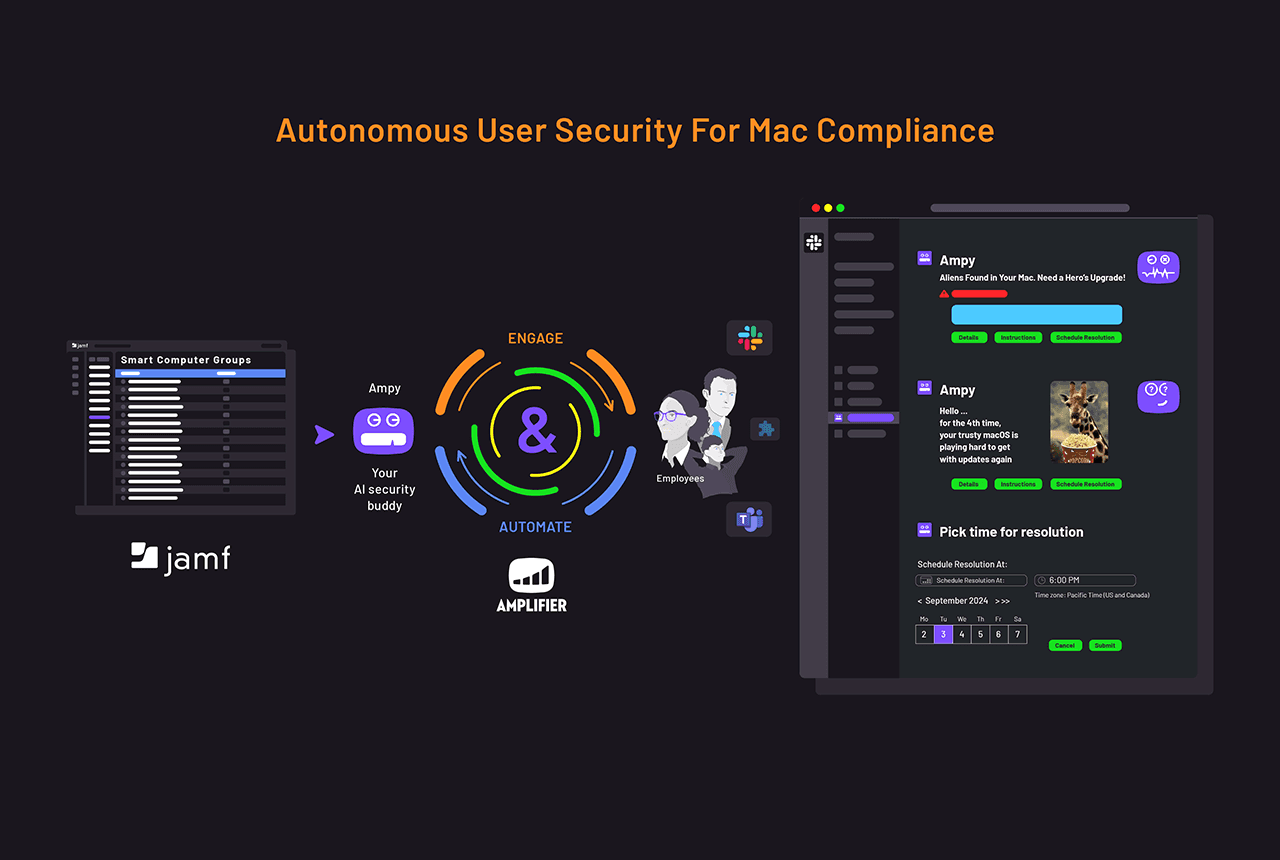The image size is (1280, 860).
Task: Click the Smart Computer Groups heading
Action: (x=186, y=360)
